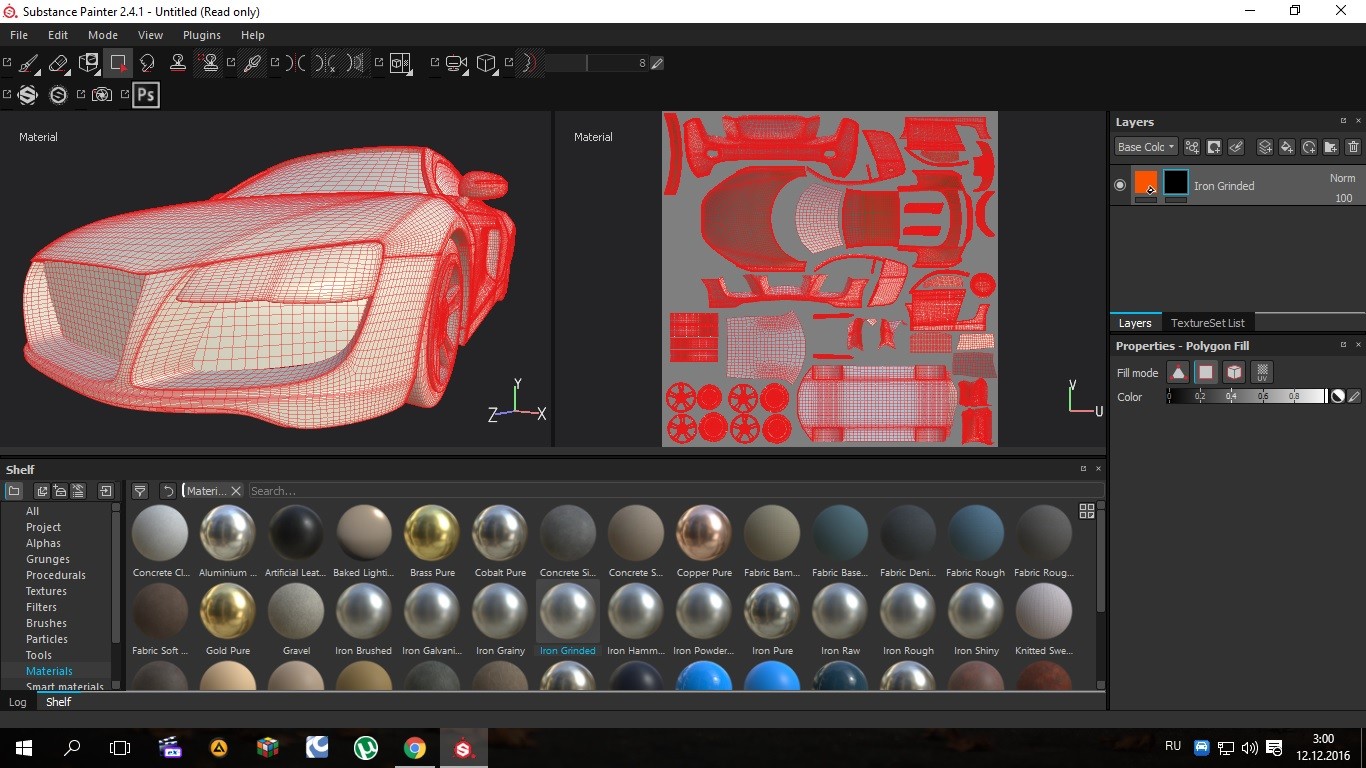Select the Eraser tool
This screenshot has width=1366, height=768.
pyautogui.click(x=58, y=63)
